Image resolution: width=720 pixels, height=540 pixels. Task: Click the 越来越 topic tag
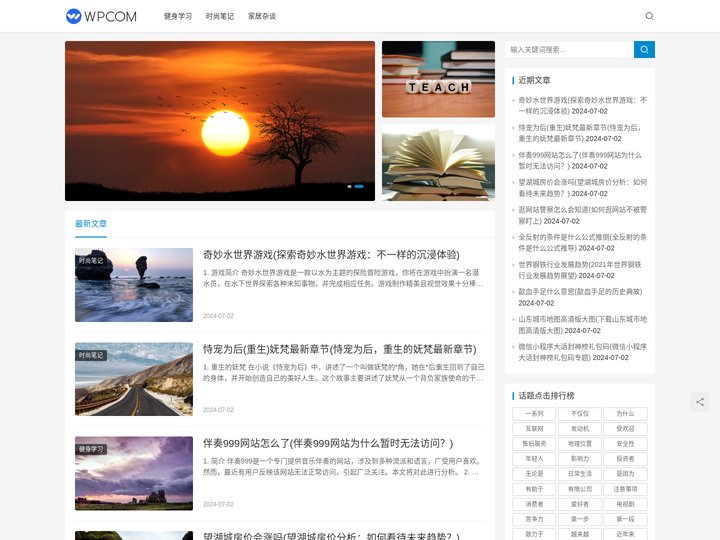(x=579, y=534)
